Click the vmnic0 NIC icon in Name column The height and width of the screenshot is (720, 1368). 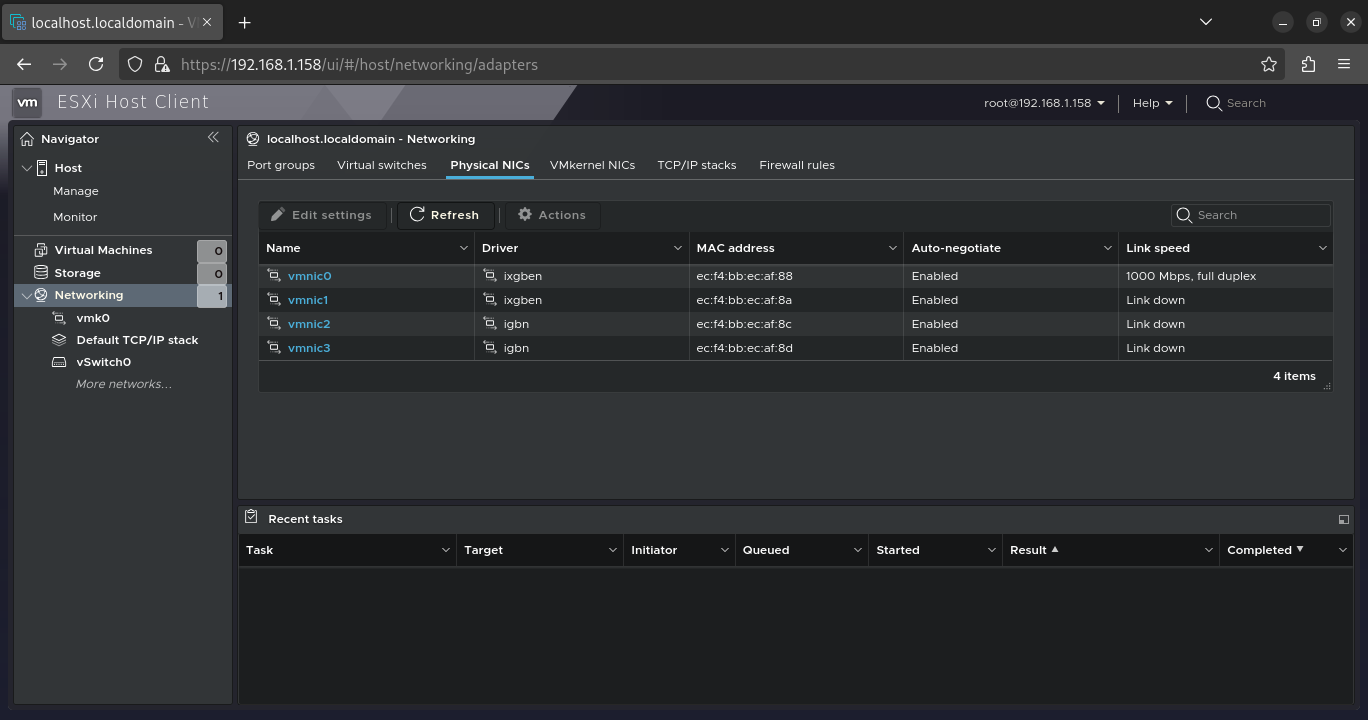[x=274, y=276]
